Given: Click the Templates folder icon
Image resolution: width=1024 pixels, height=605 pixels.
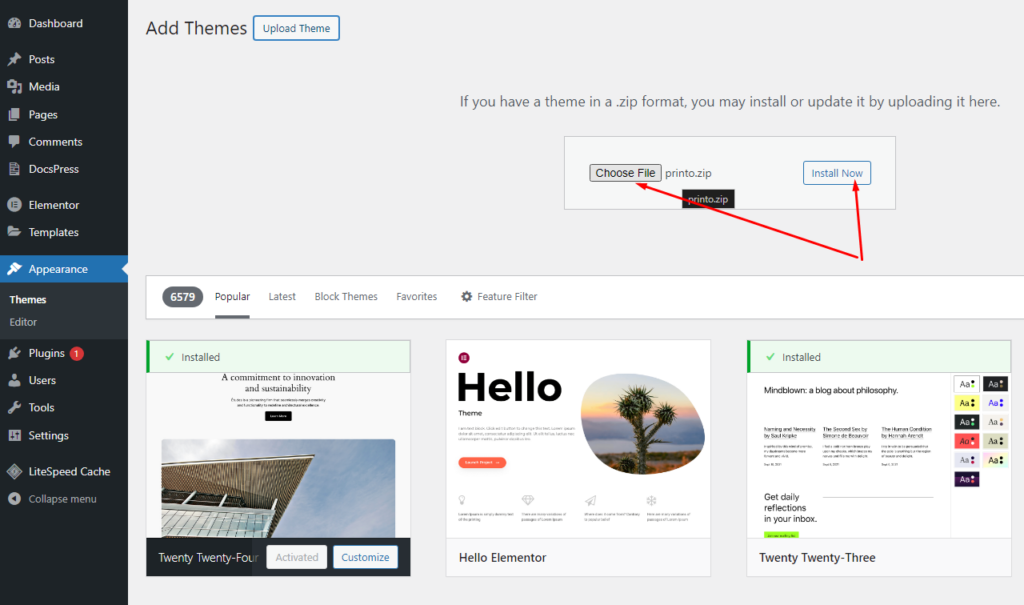Looking at the screenshot, I should pos(14,232).
